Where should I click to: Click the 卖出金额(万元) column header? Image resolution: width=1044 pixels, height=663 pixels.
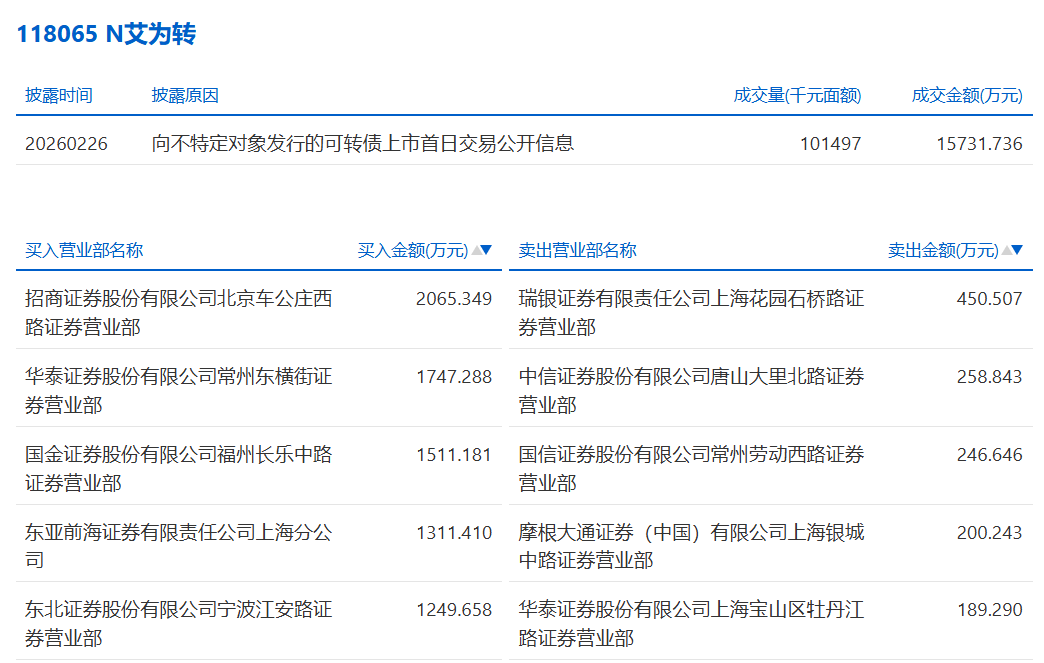(x=943, y=251)
